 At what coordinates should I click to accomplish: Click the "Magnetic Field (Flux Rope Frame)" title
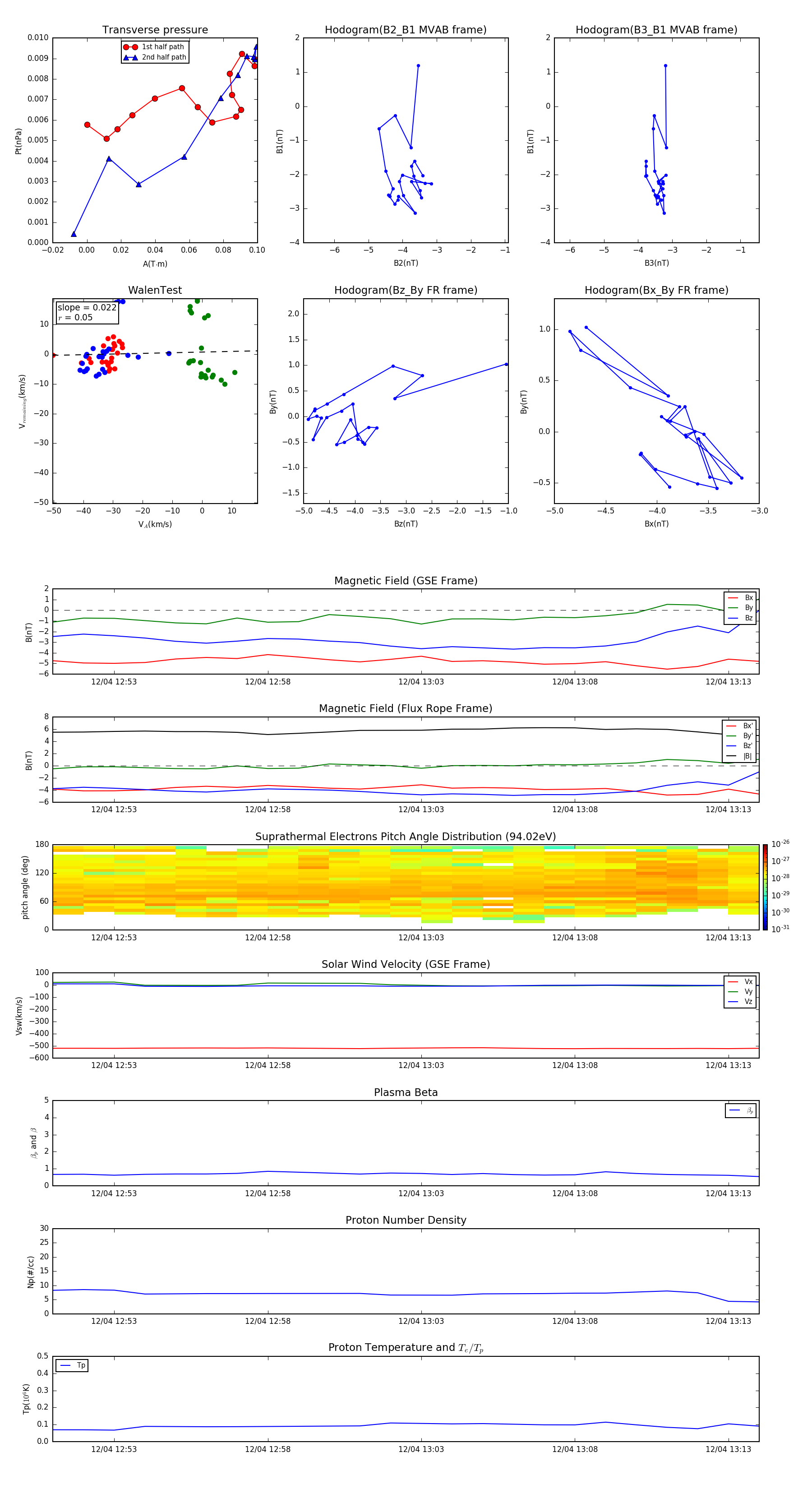tap(406, 709)
